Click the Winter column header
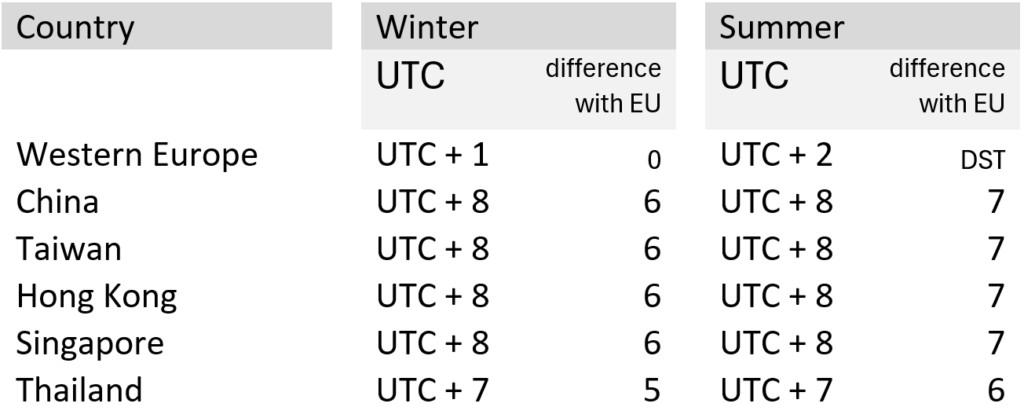 pyautogui.click(x=426, y=27)
